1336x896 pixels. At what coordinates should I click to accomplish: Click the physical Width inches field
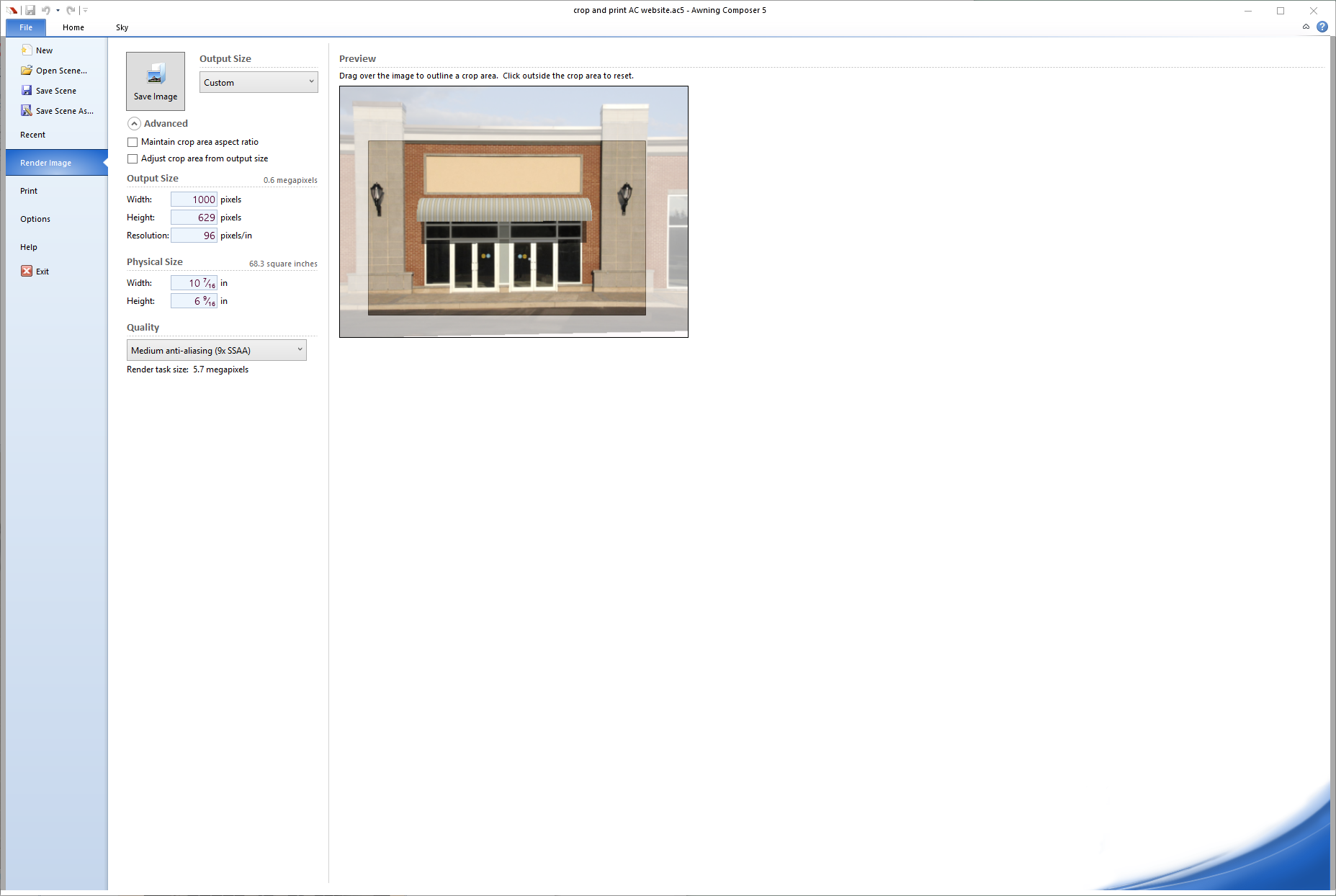pos(194,283)
